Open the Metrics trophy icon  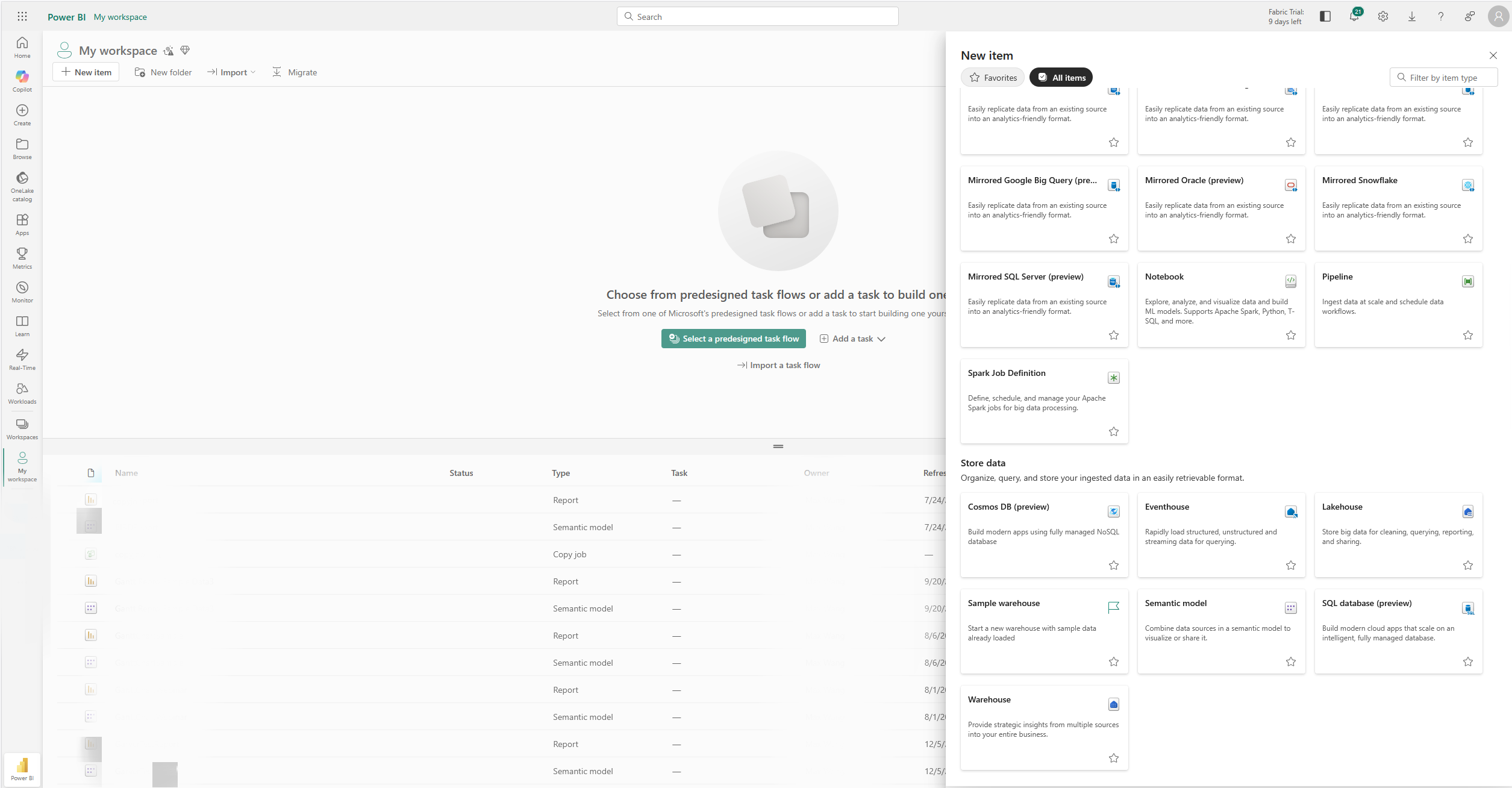point(22,258)
